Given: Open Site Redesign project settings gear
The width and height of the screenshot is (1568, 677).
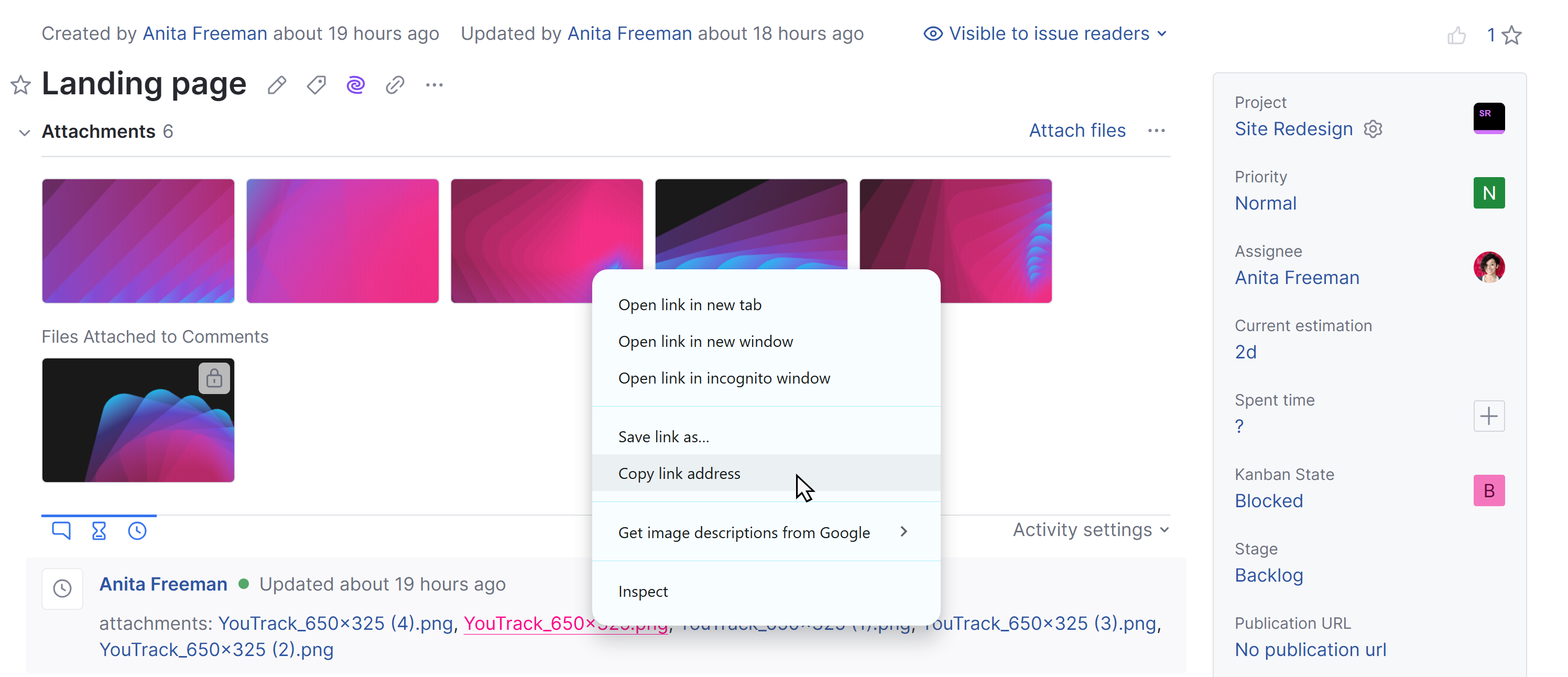Looking at the screenshot, I should [1374, 128].
